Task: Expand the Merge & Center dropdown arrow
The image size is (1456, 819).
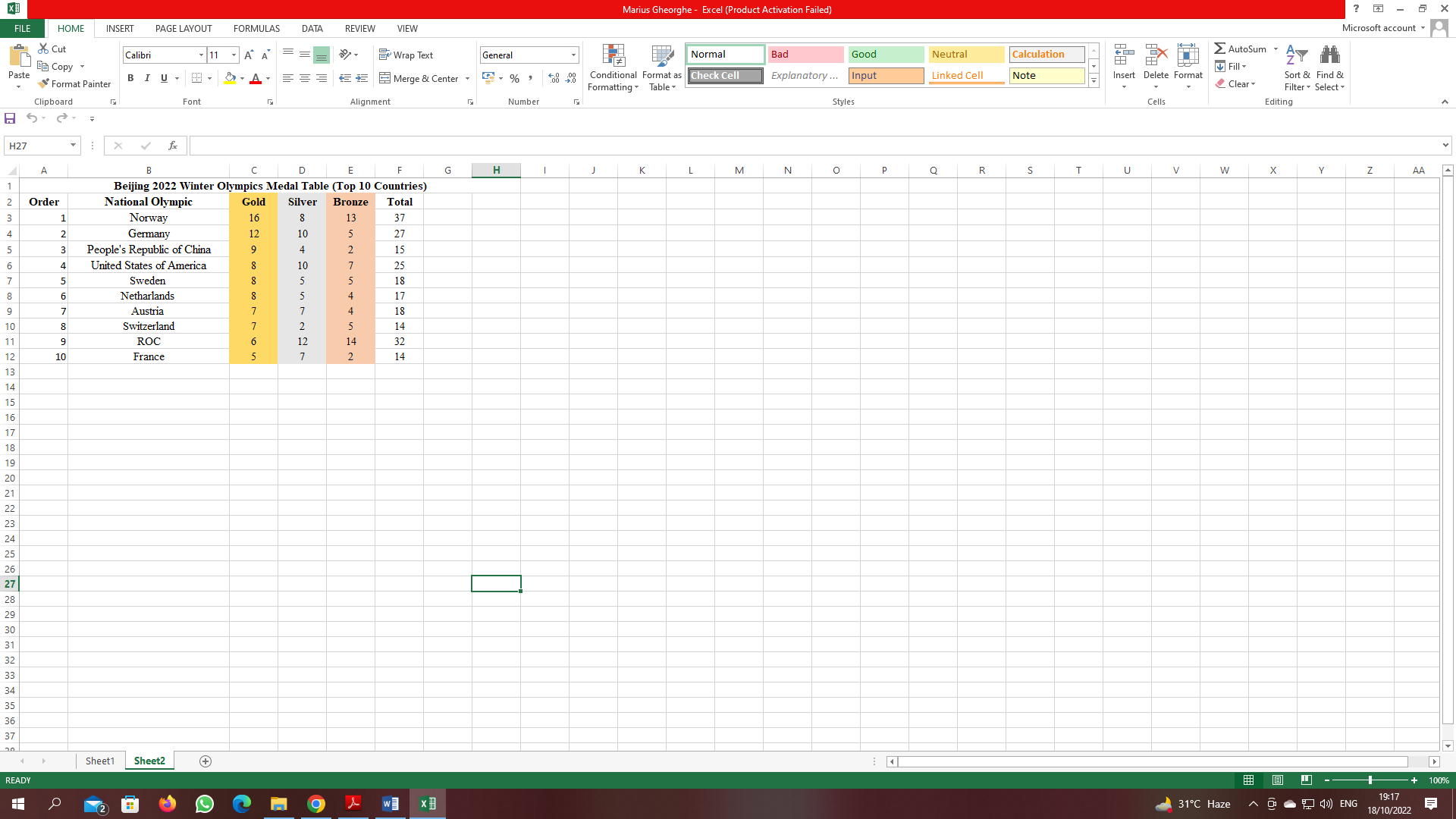Action: pyautogui.click(x=467, y=79)
